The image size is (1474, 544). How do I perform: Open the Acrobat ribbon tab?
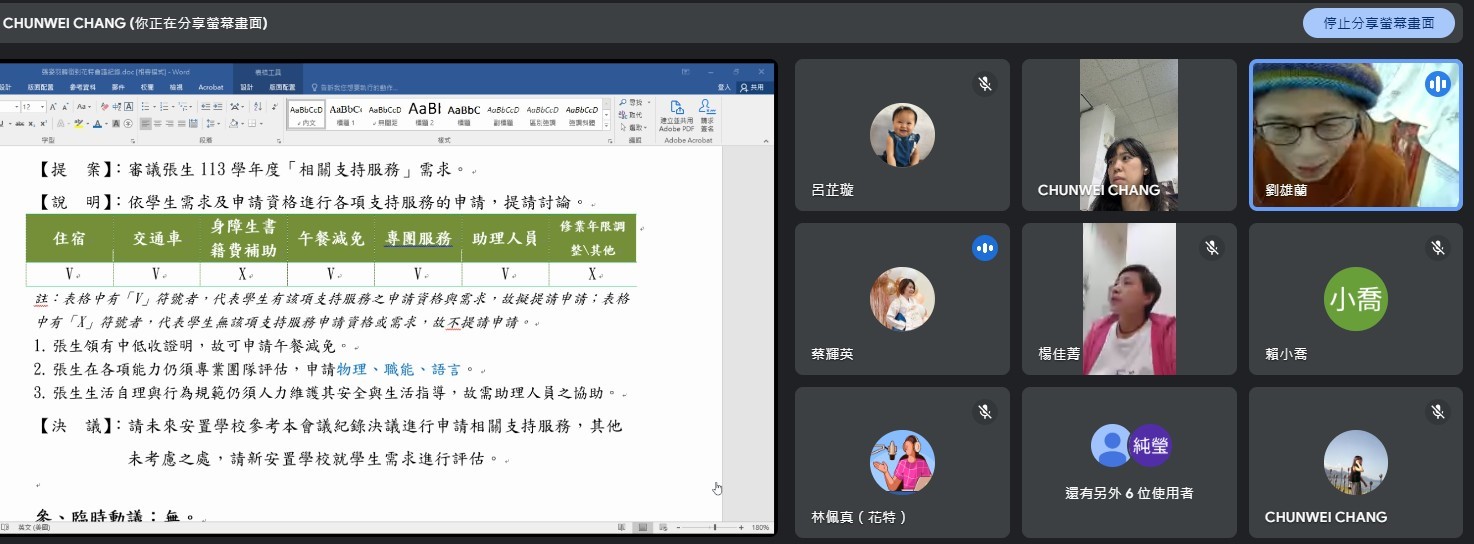click(x=211, y=87)
